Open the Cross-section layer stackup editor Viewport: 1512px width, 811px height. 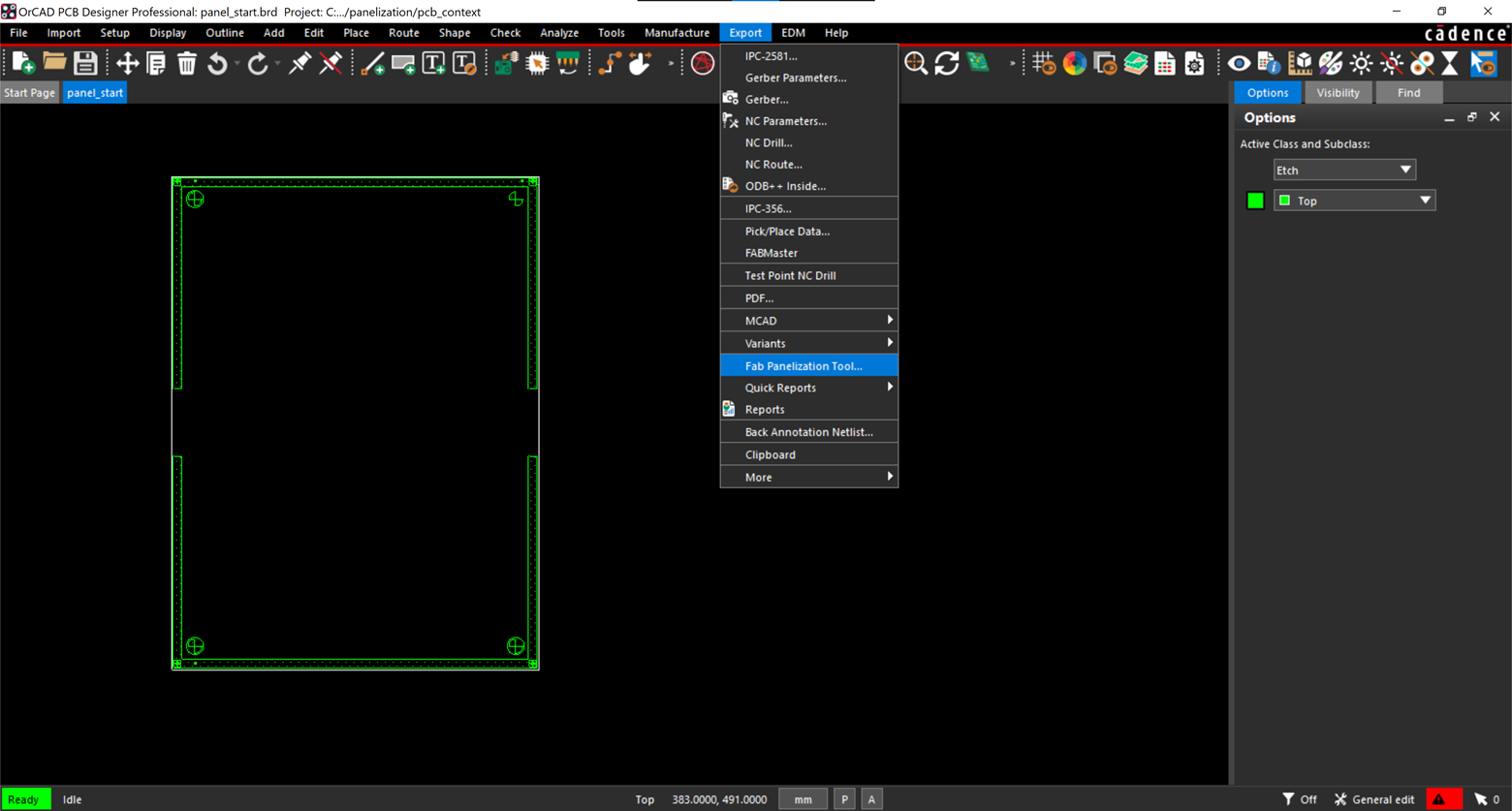click(x=1134, y=63)
